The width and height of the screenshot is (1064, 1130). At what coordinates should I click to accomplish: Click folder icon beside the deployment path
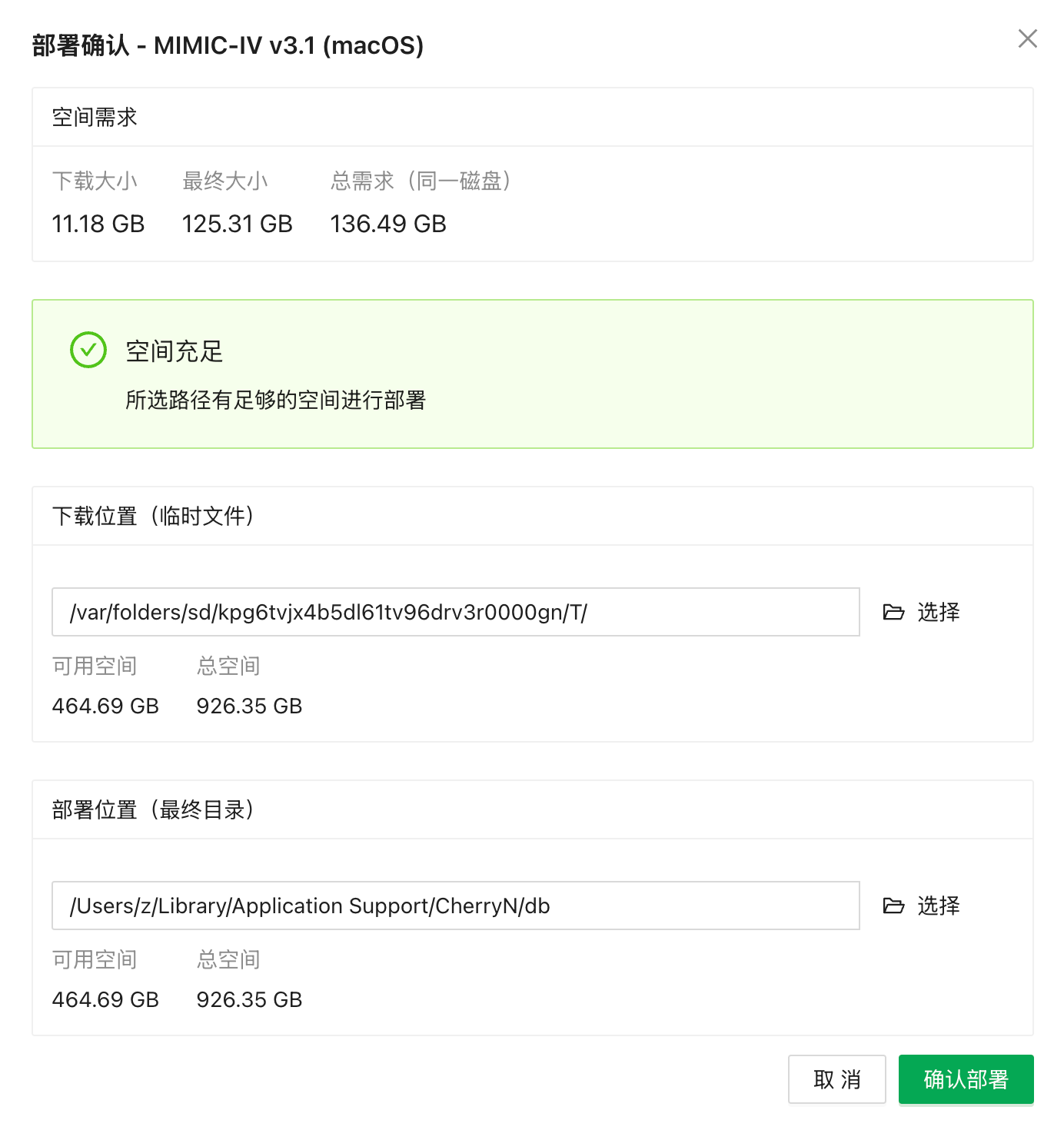[893, 906]
